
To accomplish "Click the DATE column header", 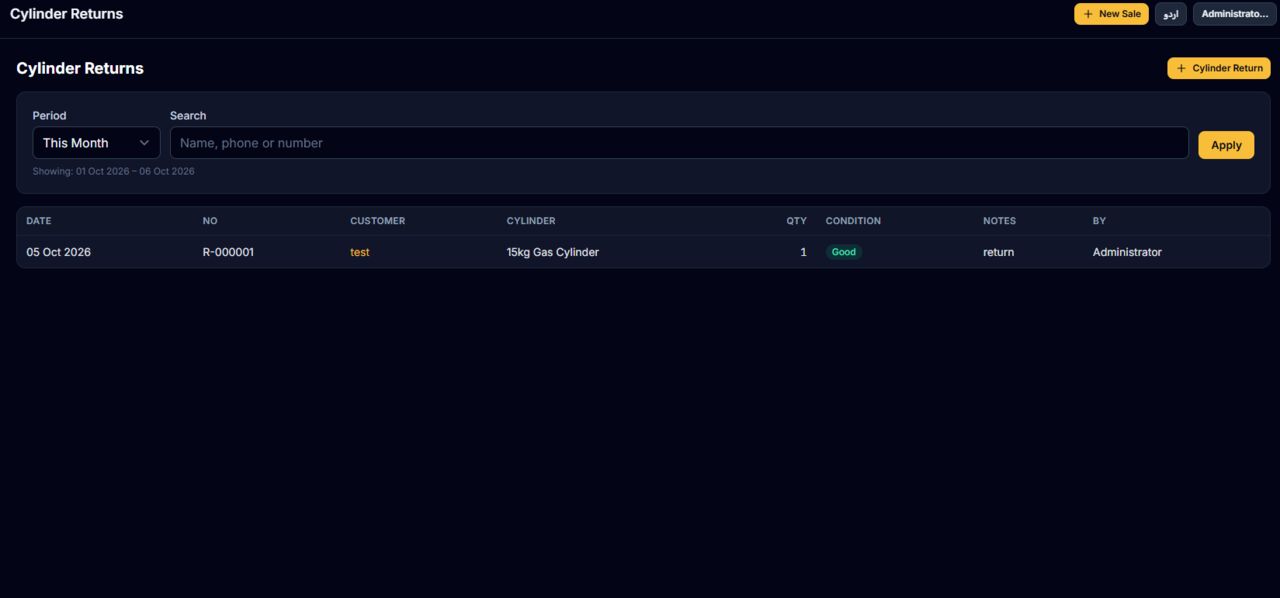I will (x=39, y=221).
